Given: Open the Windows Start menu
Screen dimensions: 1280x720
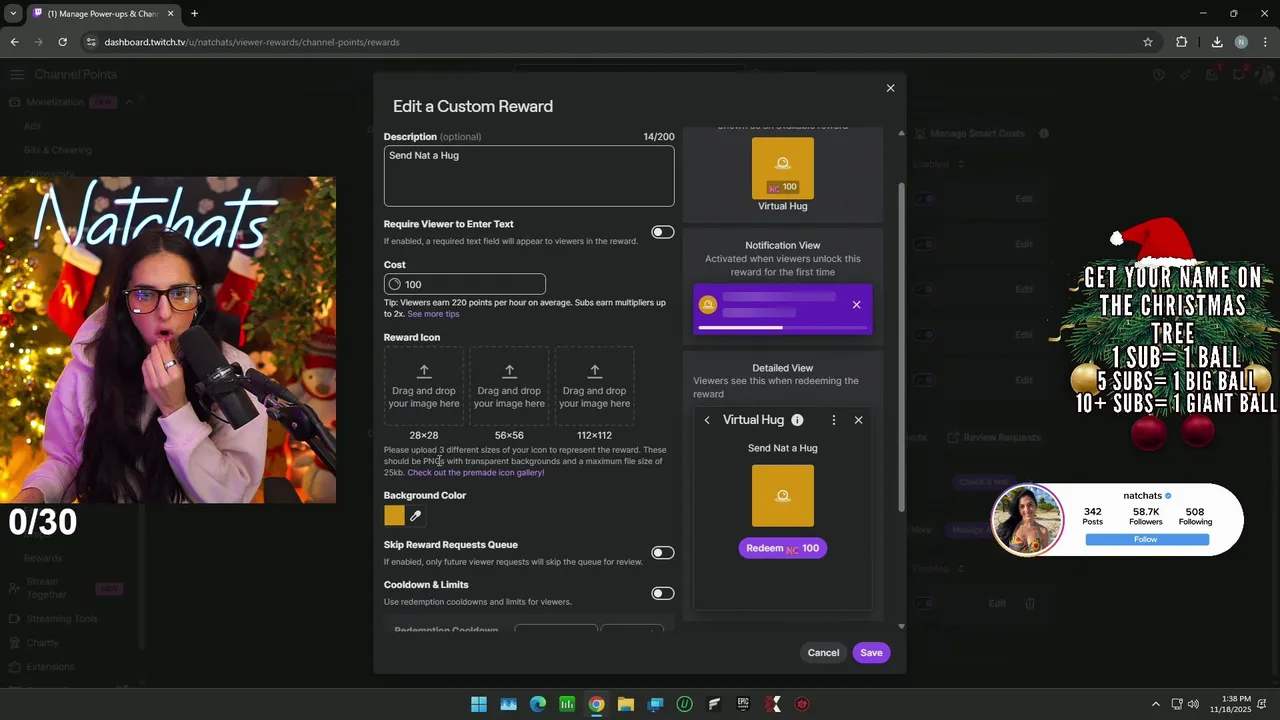Looking at the screenshot, I should coord(479,704).
